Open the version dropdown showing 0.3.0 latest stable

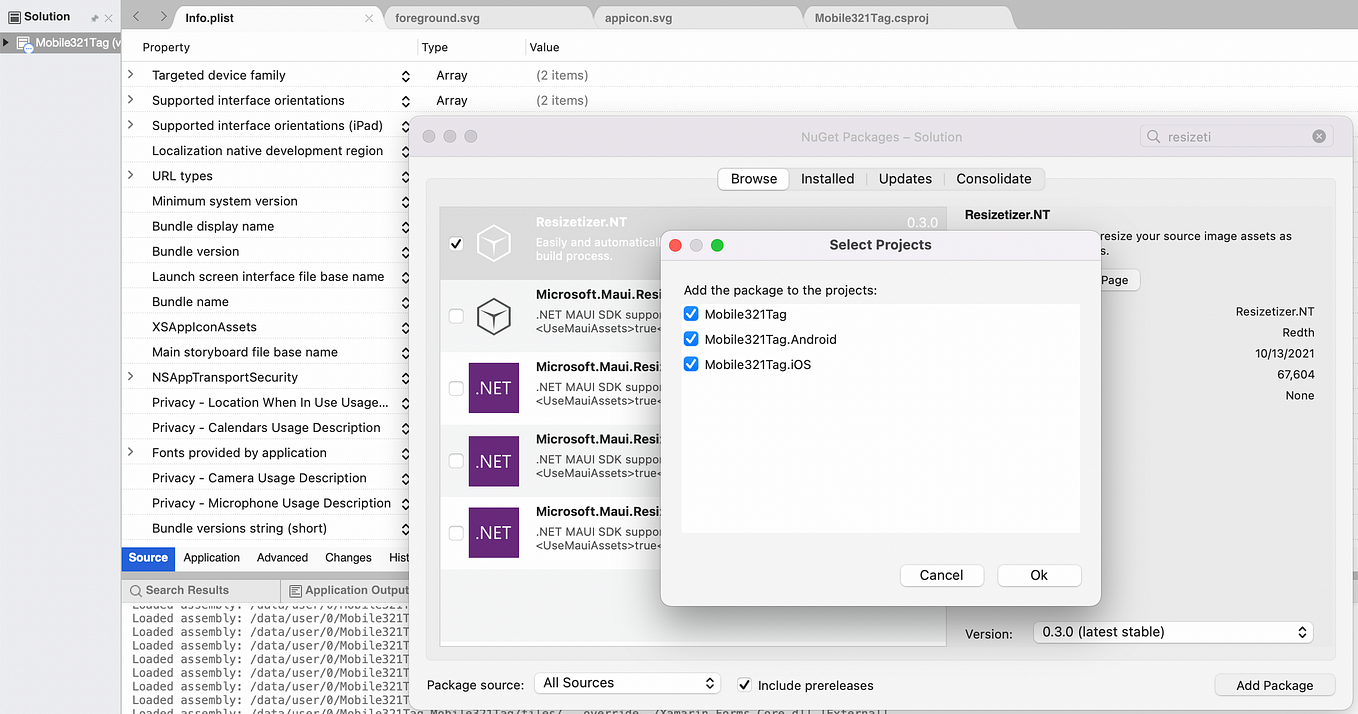tap(1172, 632)
